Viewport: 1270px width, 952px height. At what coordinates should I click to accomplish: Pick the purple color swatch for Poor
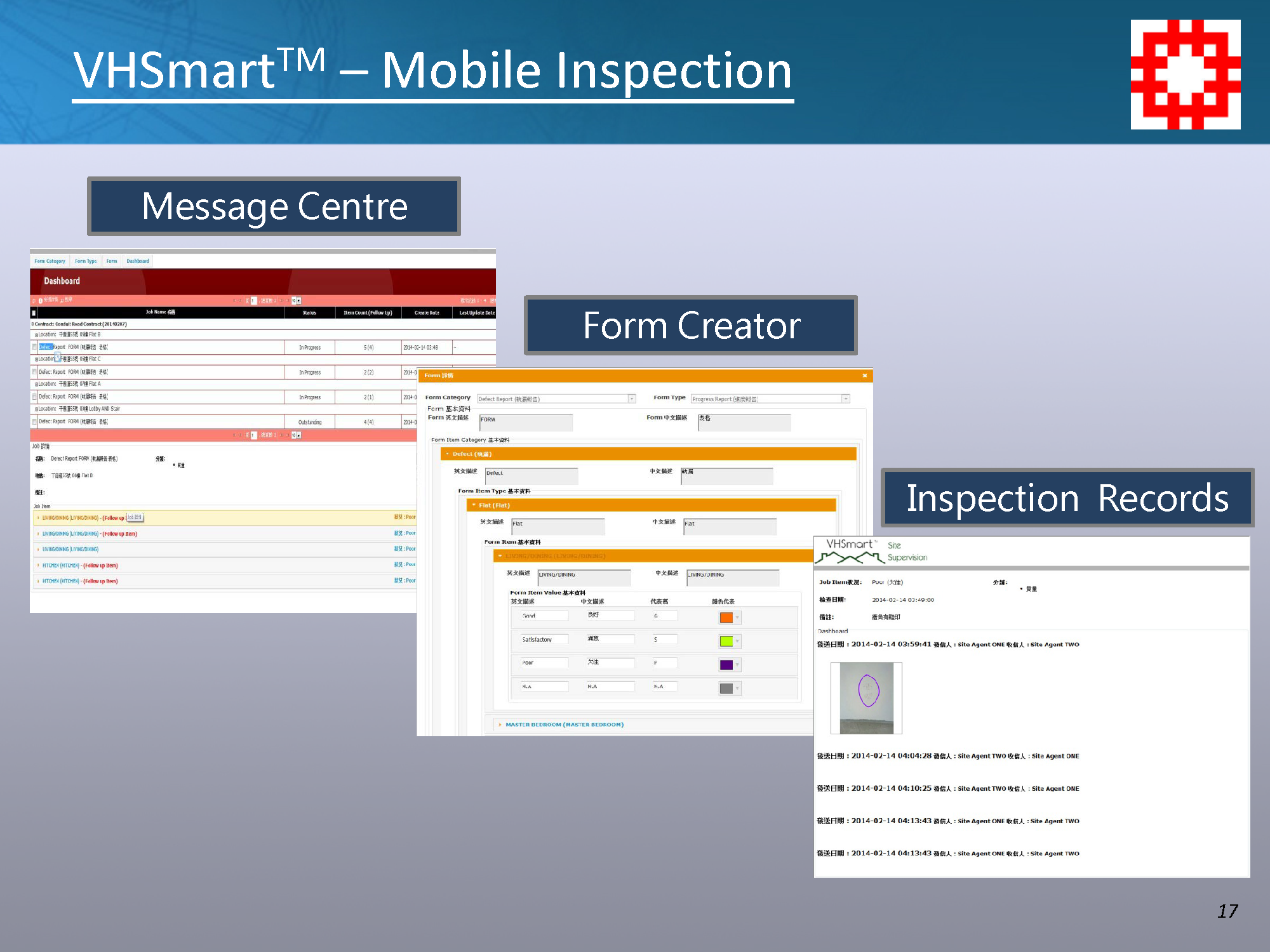point(726,664)
